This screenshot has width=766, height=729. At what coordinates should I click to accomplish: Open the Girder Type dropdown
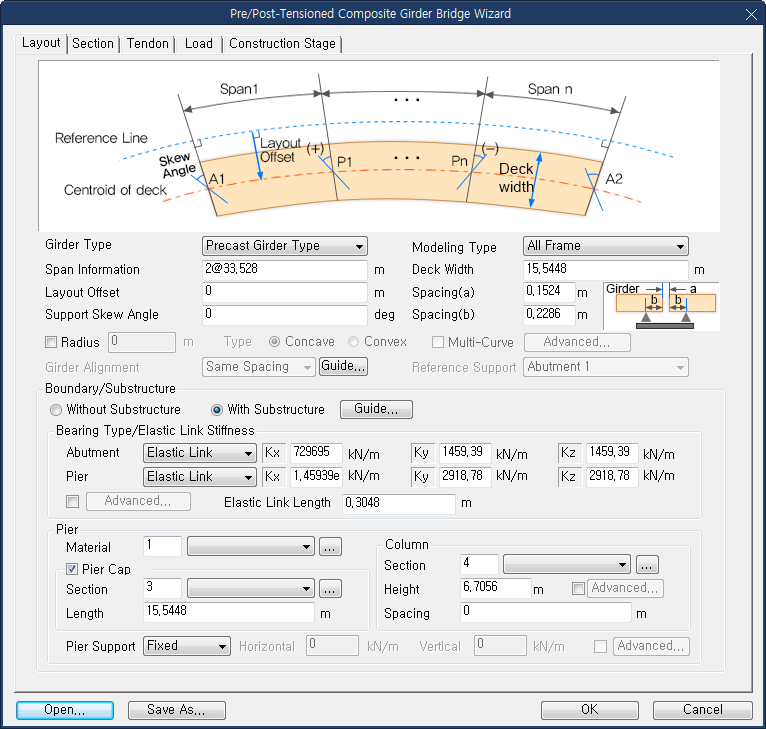tap(285, 246)
